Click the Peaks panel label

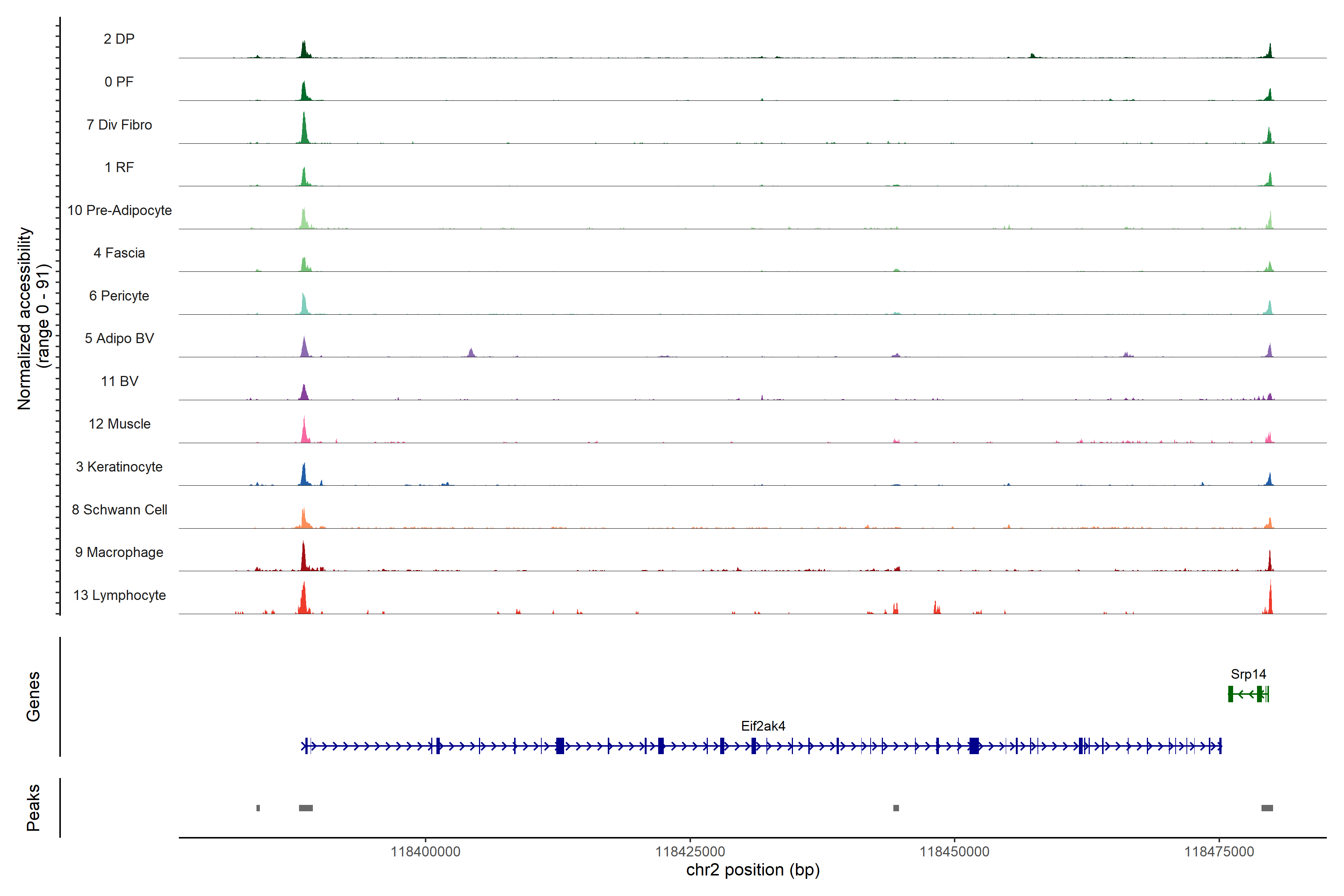click(x=33, y=808)
